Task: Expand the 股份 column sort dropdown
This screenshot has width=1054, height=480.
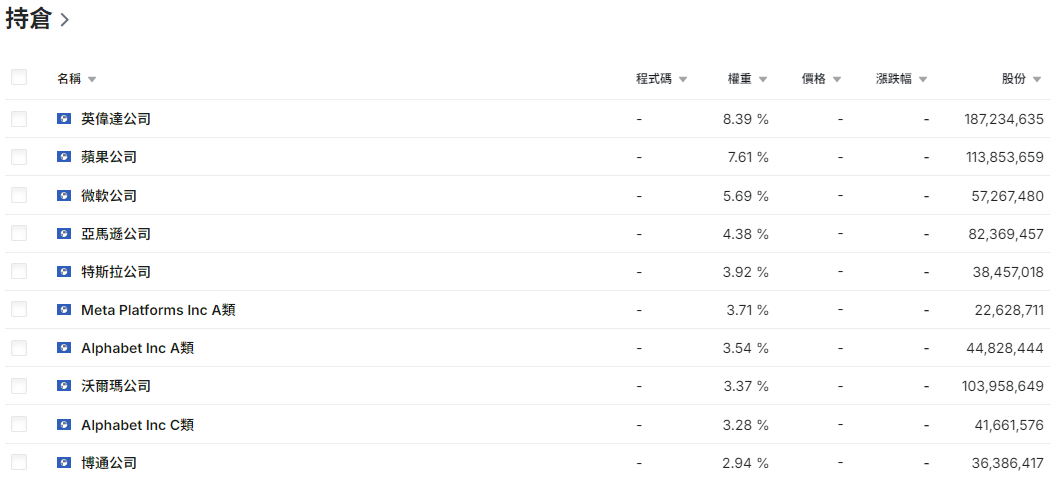Action: point(1037,79)
